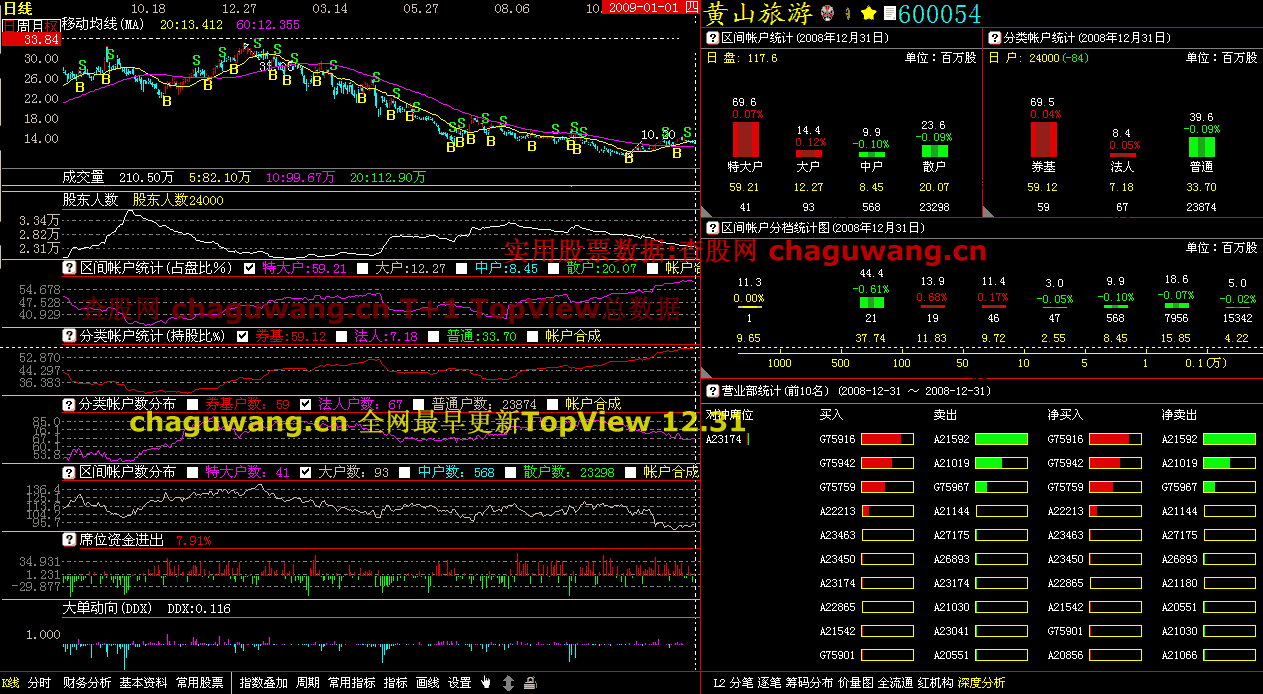Click the 财务分析 button
This screenshot has height=694, width=1263.
tap(87, 683)
